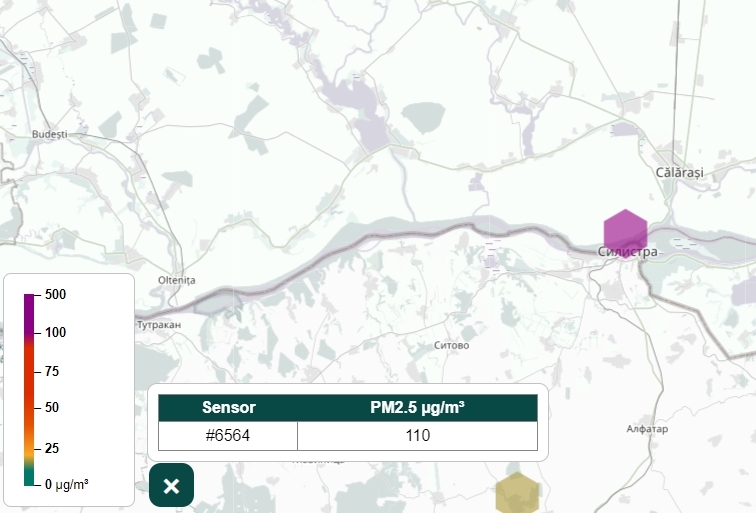Select the olive-yellow hexagon sensor marker
Viewport: 756px width, 513px height.
(518, 493)
